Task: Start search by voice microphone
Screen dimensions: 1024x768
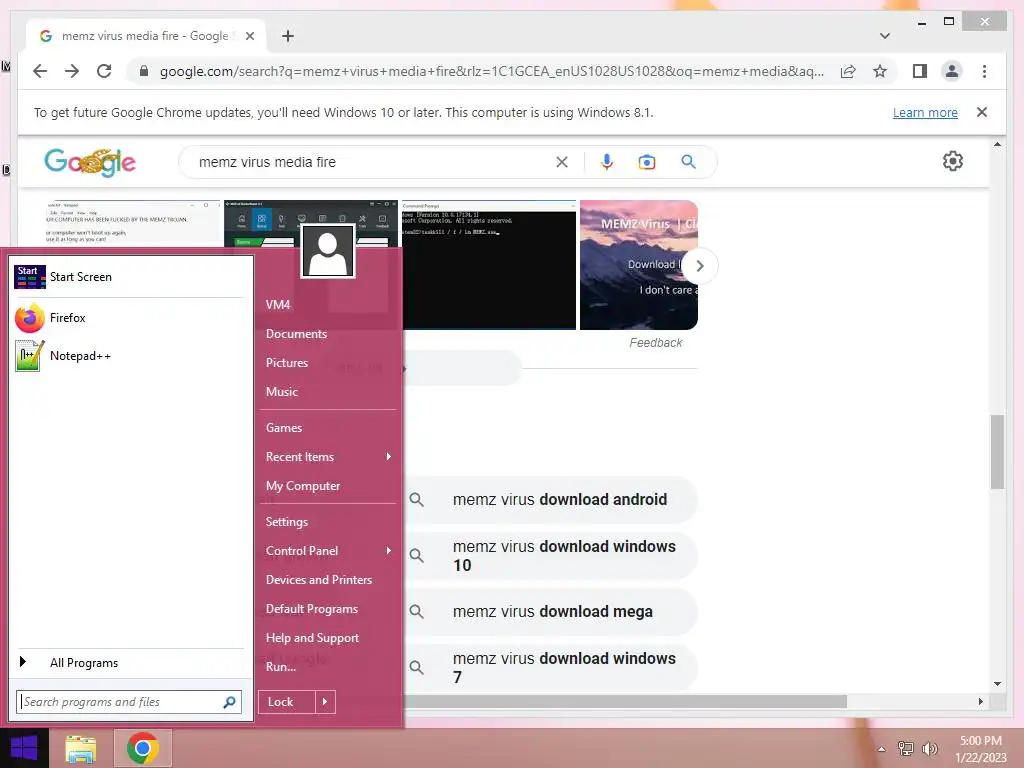Action: point(607,162)
